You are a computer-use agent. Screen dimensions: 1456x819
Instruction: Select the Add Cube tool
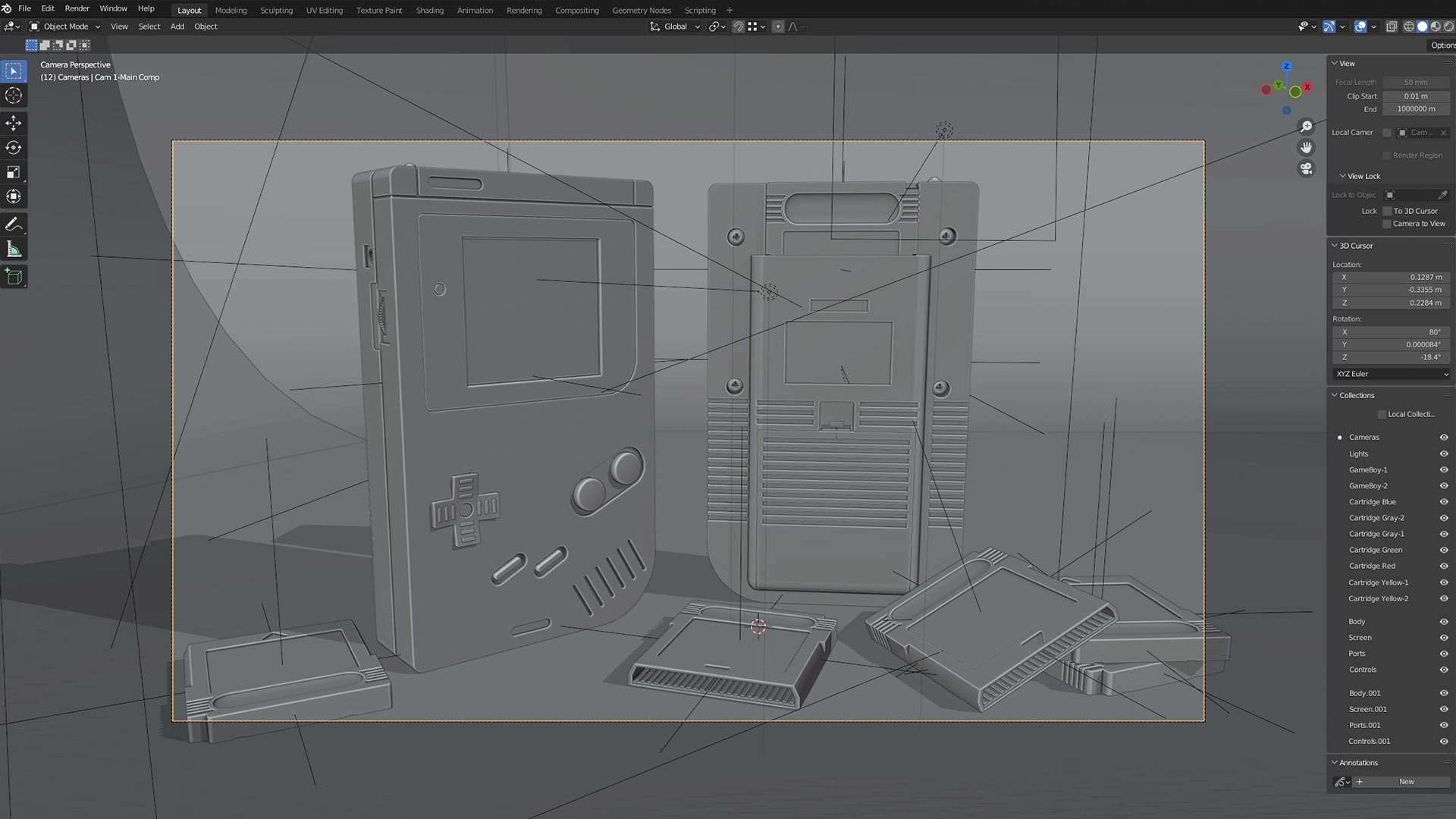click(14, 277)
